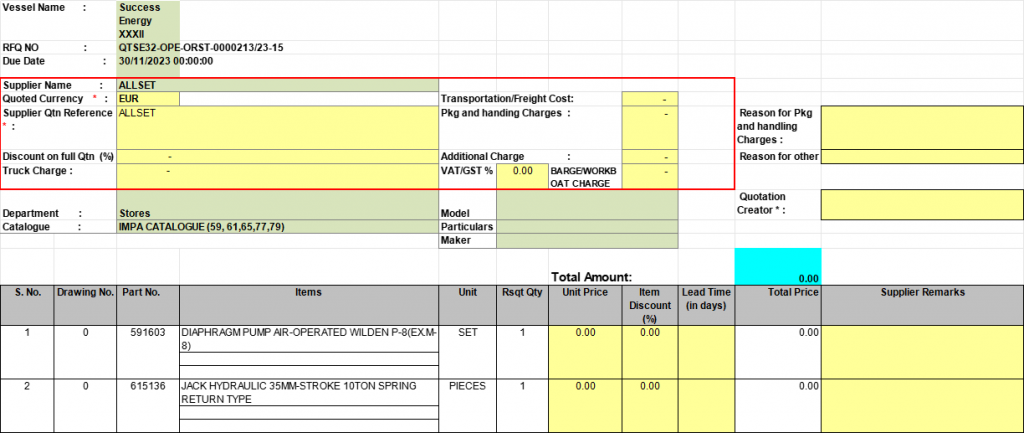Select the Catalogue cell showing IMPA CATALOGUE
The width and height of the screenshot is (1024, 433).
point(277,227)
